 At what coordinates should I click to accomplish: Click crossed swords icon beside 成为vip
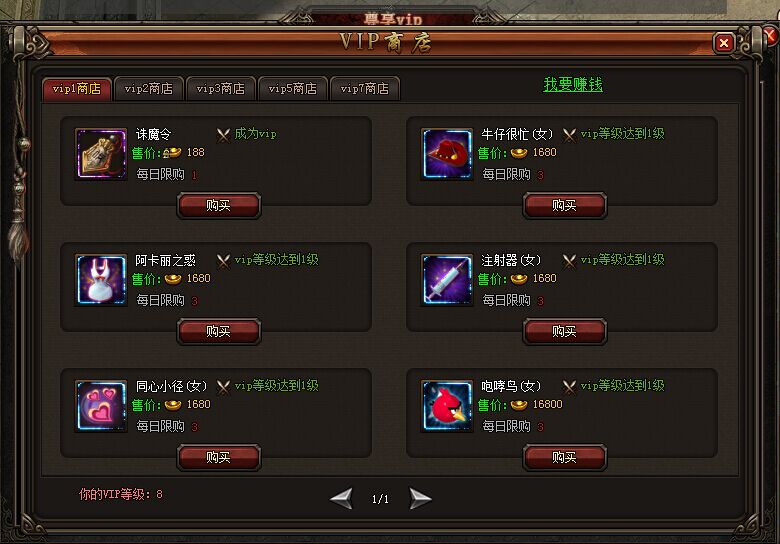pyautogui.click(x=223, y=134)
